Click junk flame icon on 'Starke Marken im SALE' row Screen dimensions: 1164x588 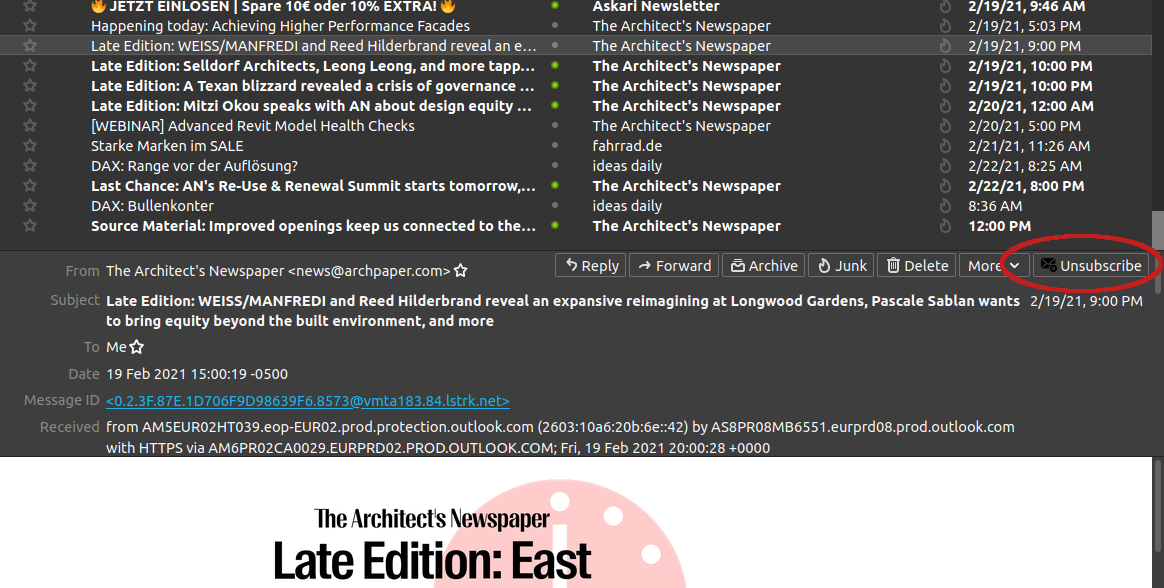[x=945, y=146]
